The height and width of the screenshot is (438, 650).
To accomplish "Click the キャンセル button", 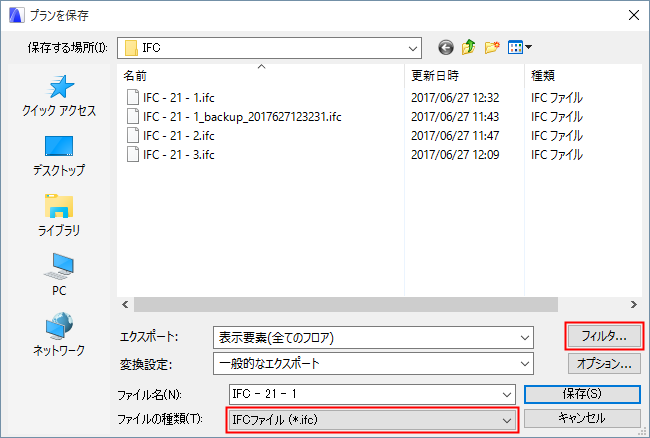I will pyautogui.click(x=582, y=418).
